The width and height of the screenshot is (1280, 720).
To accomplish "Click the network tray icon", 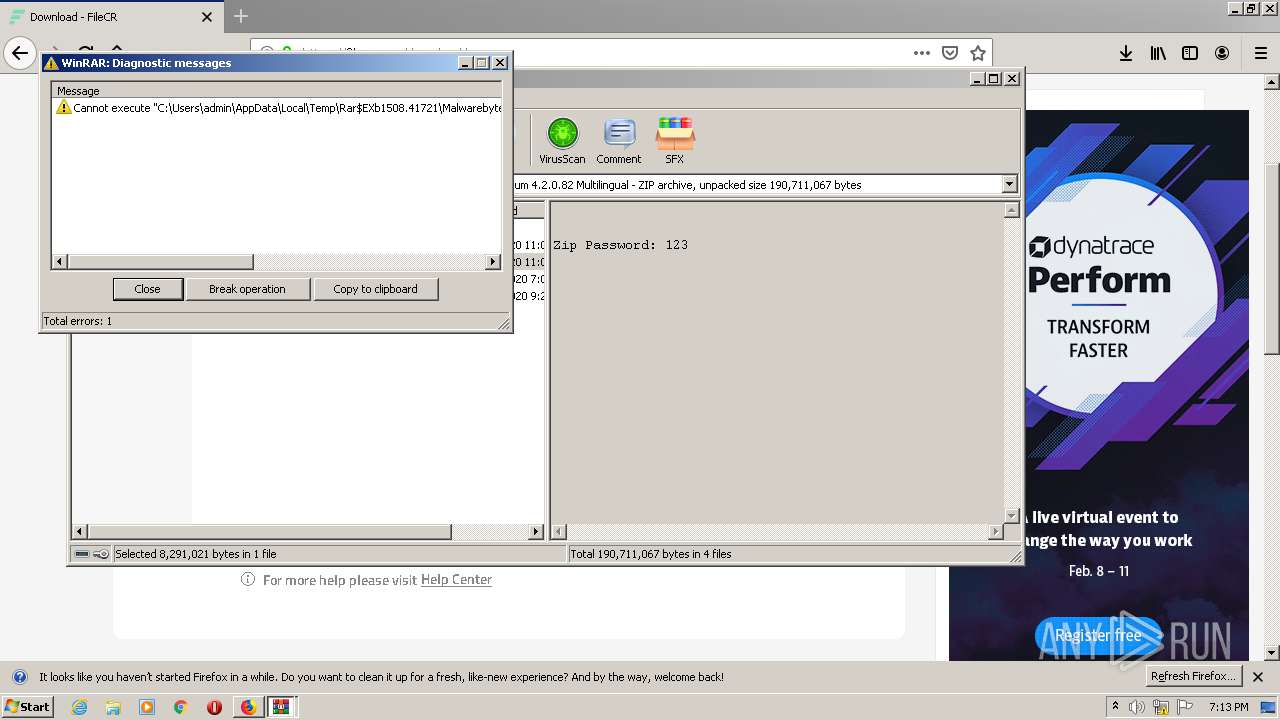I will pos(1161,707).
